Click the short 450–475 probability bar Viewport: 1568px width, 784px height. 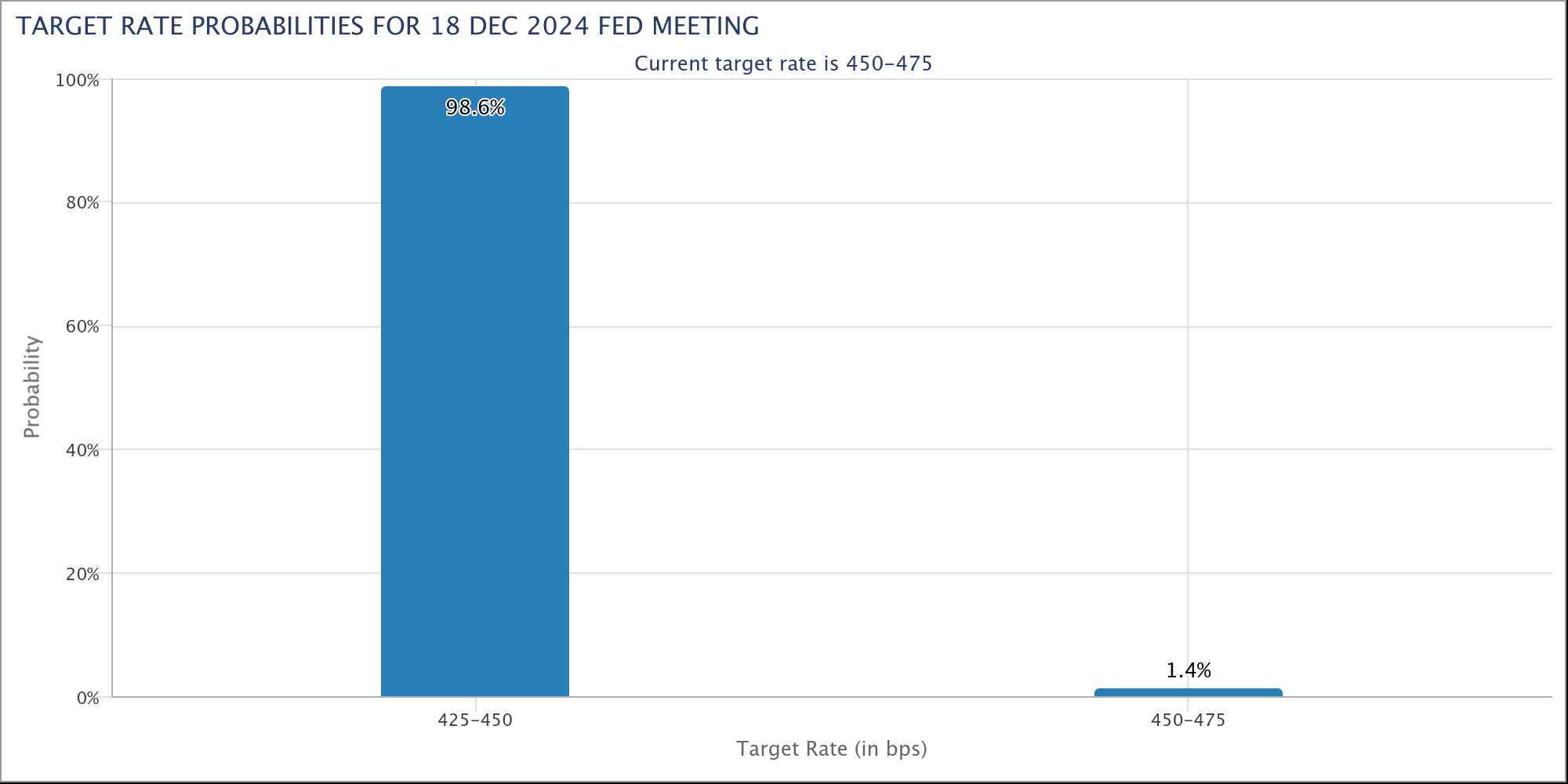[x=1188, y=693]
